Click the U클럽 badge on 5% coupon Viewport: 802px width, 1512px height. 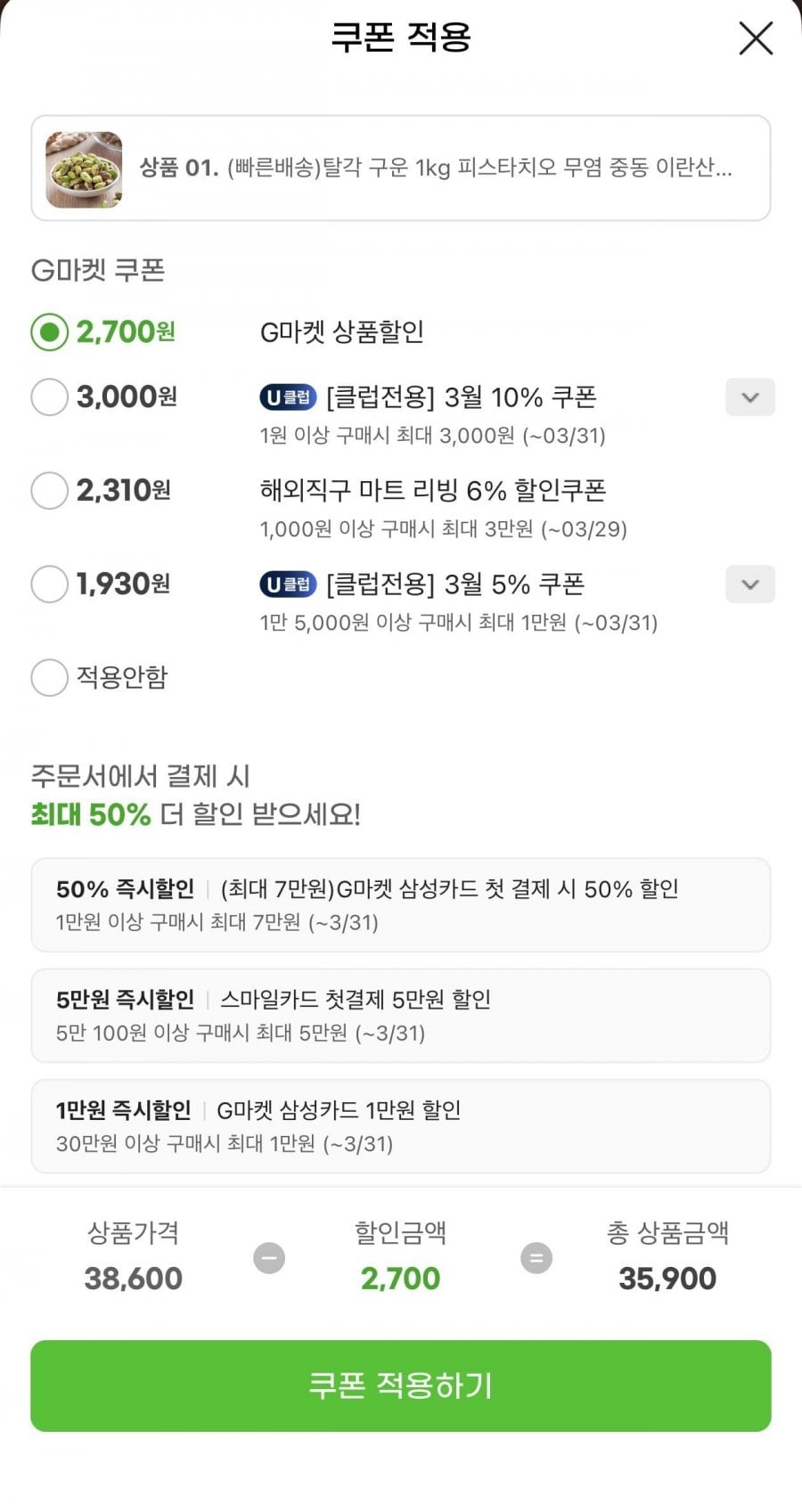click(288, 584)
